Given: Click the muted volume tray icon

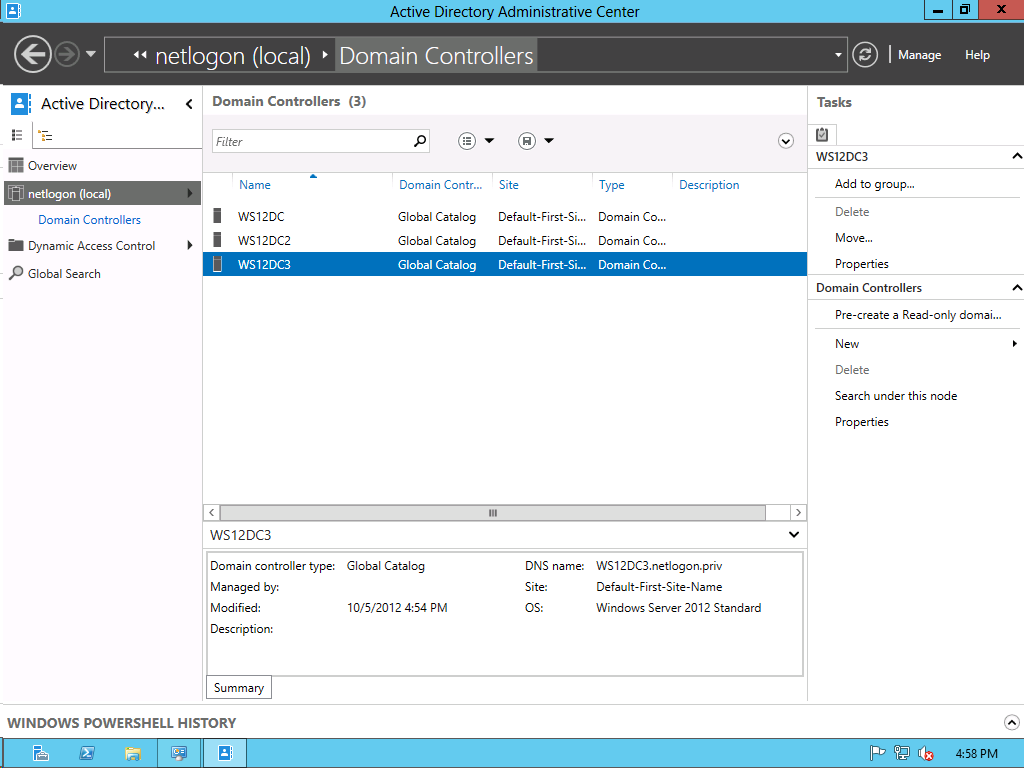Looking at the screenshot, I should tap(925, 754).
